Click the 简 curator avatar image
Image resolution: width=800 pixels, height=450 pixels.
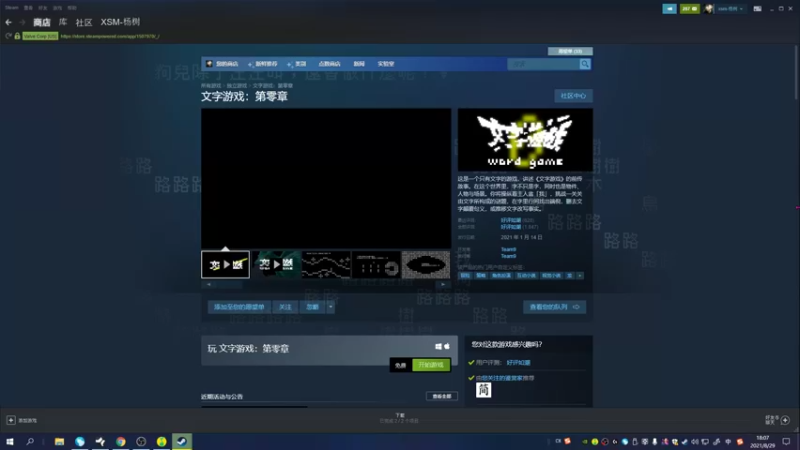483,390
